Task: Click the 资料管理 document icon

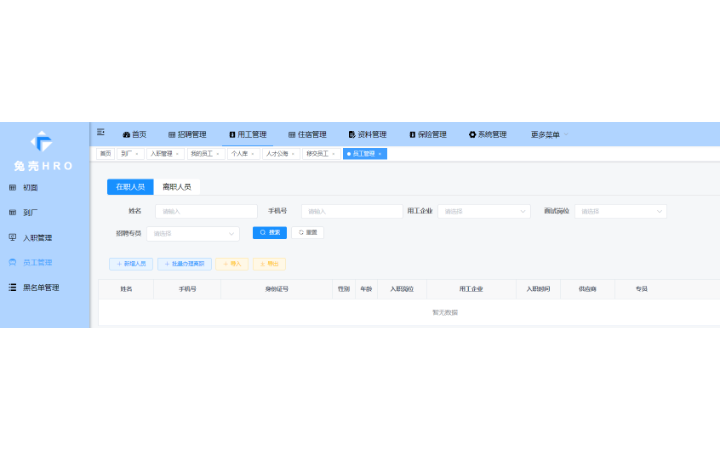Action: (x=352, y=135)
